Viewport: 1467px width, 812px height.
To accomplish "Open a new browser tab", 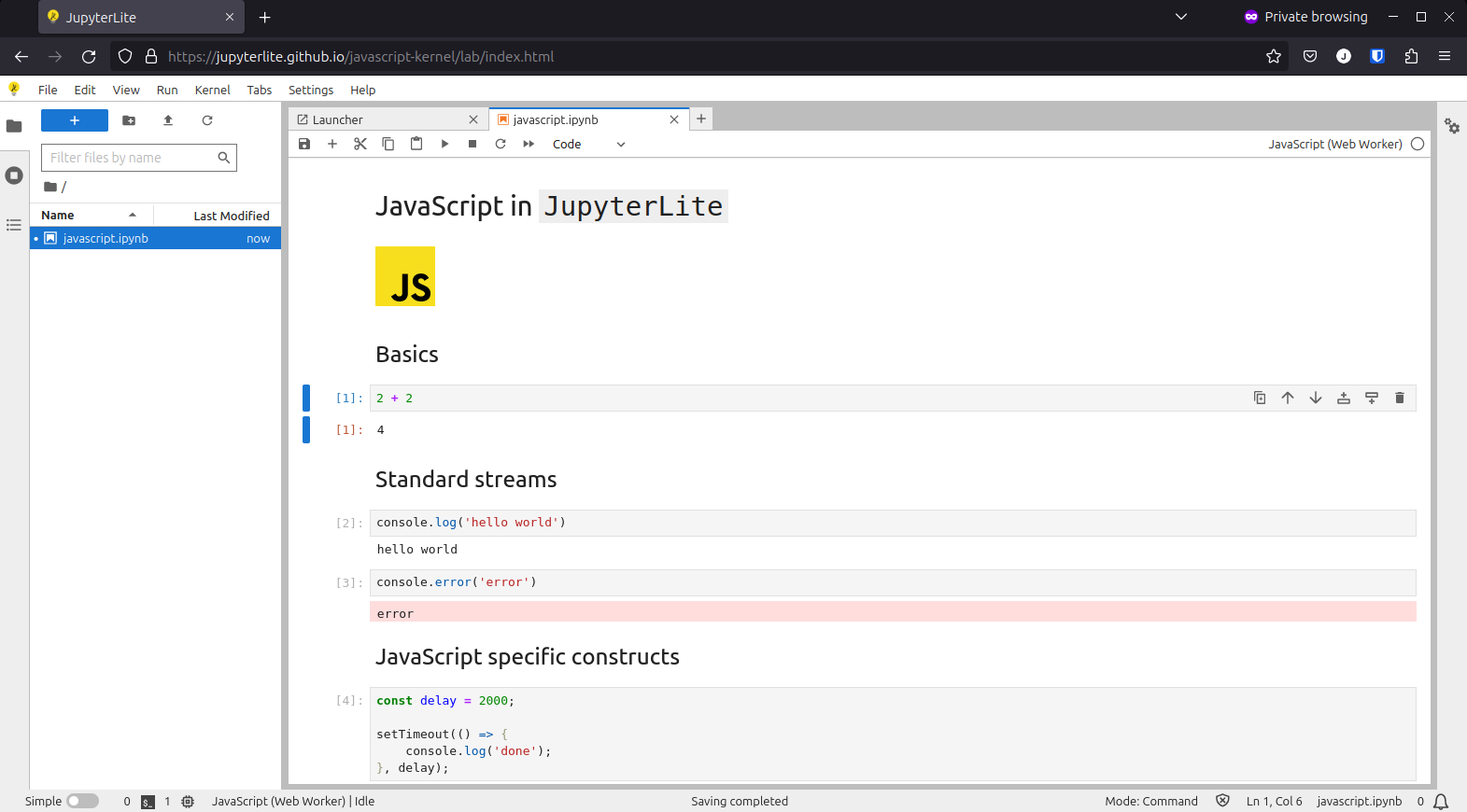I will (x=265, y=17).
